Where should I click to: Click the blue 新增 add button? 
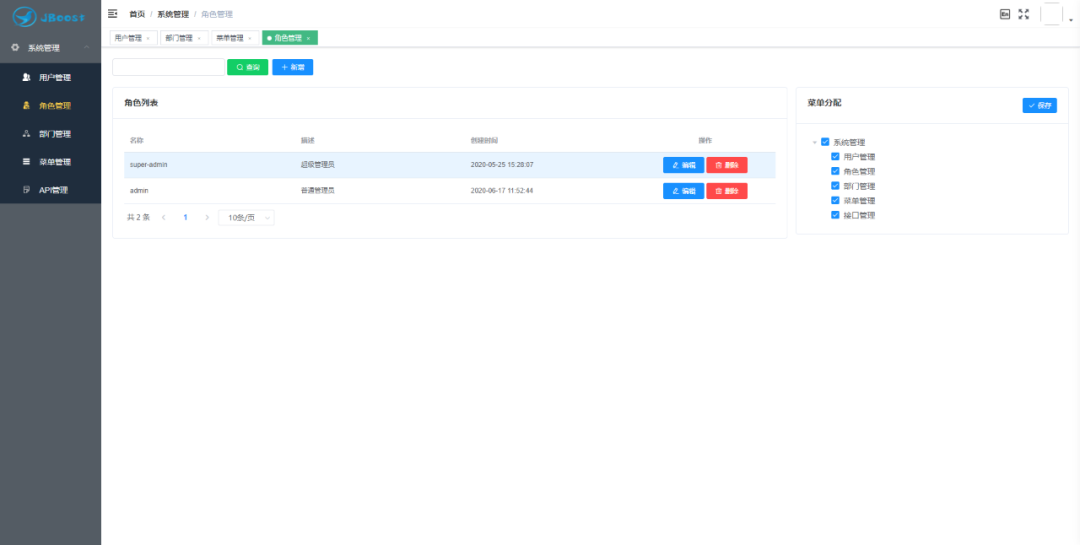click(293, 67)
